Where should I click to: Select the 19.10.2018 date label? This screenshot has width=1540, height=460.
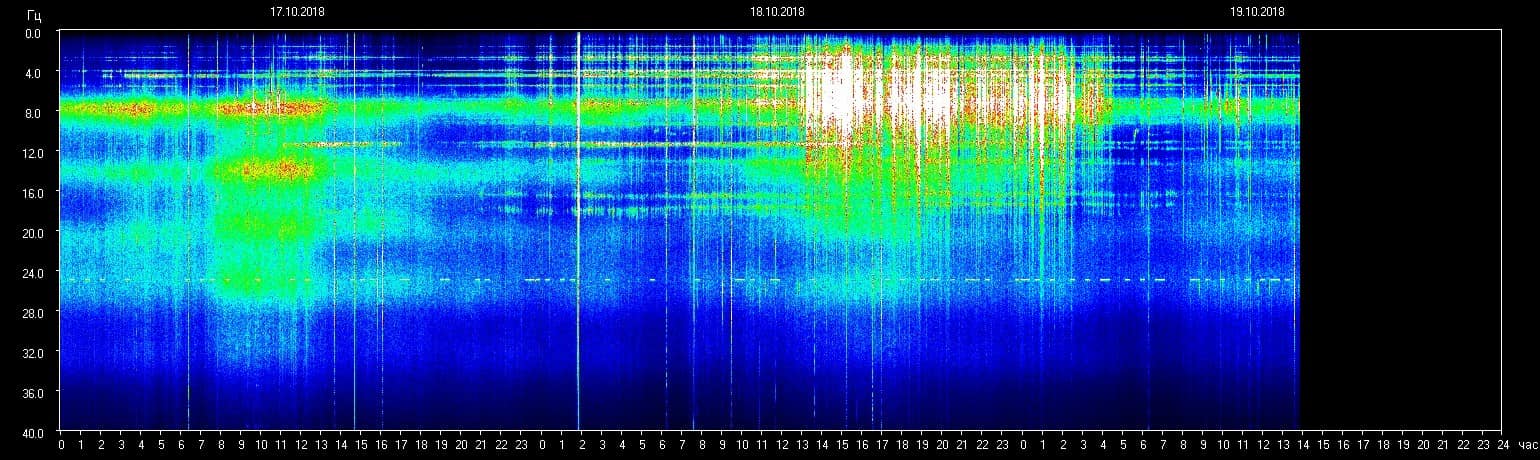tap(1257, 12)
